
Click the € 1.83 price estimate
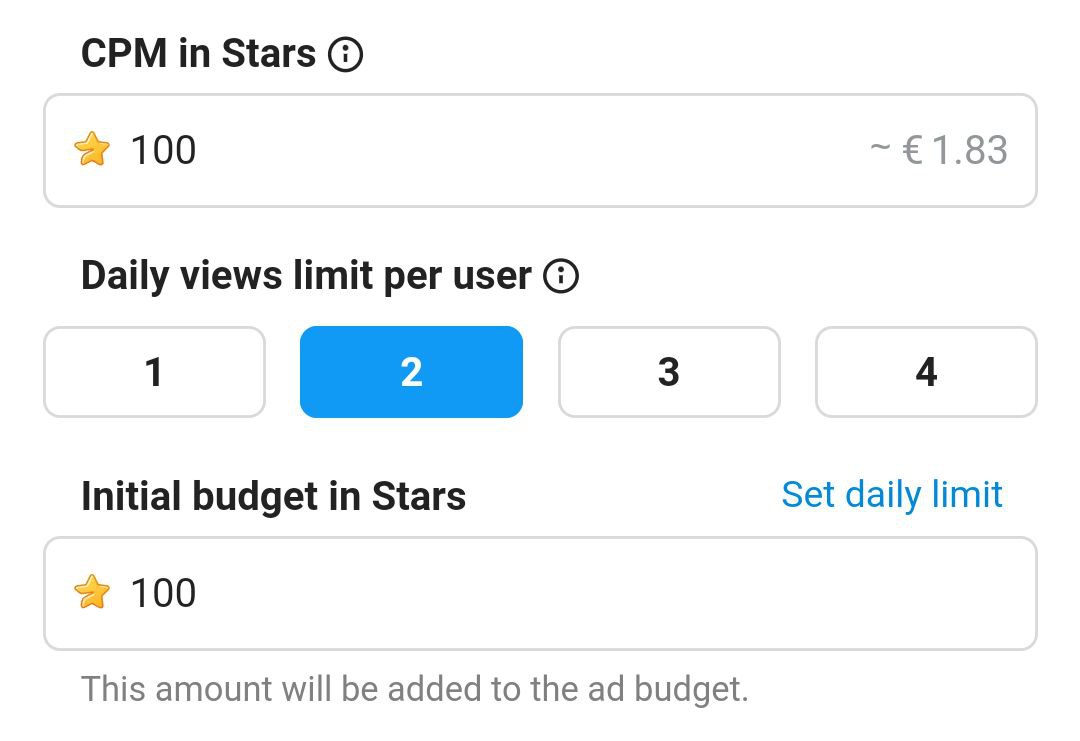point(955,151)
